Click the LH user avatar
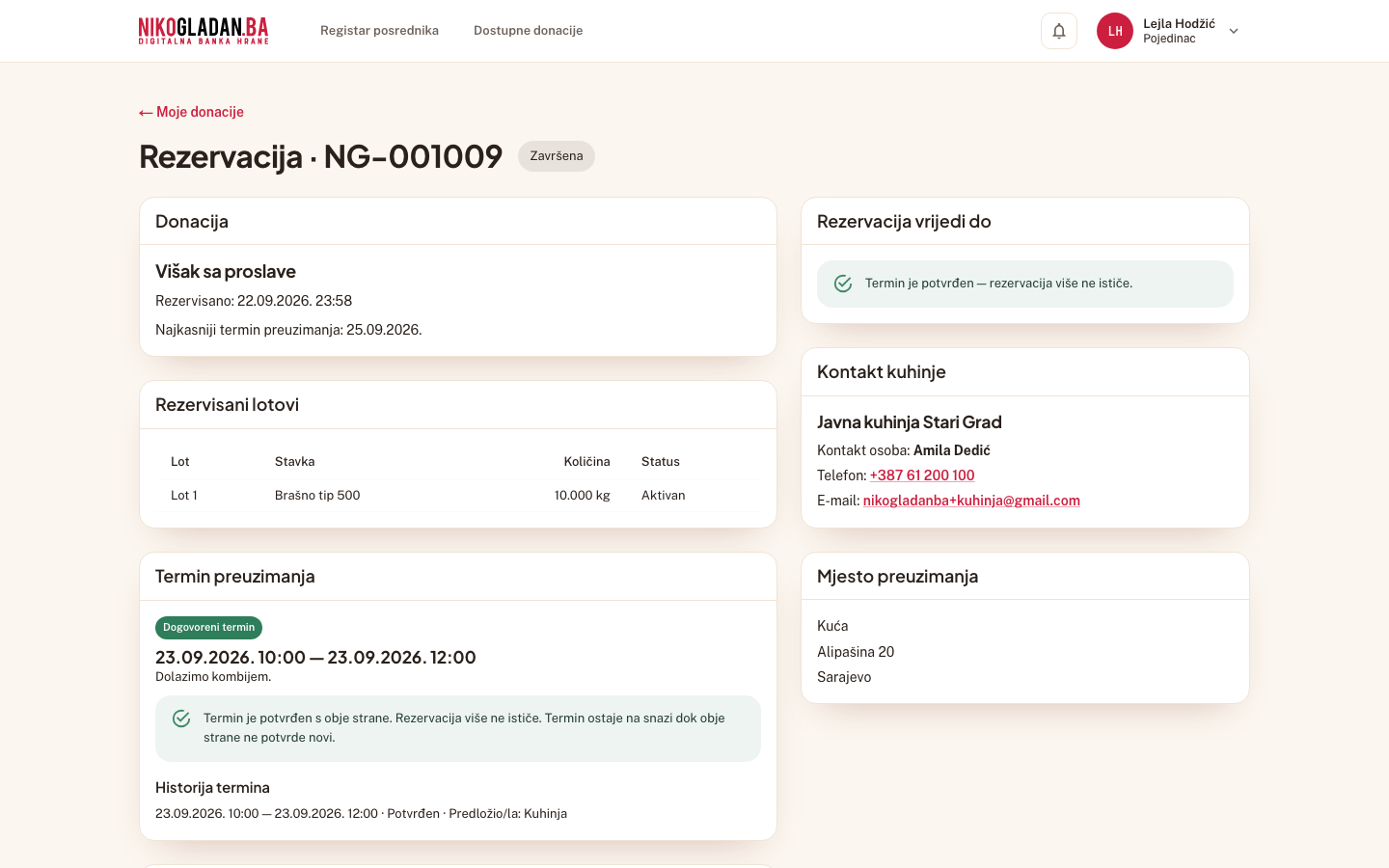The image size is (1389, 868). [x=1115, y=31]
